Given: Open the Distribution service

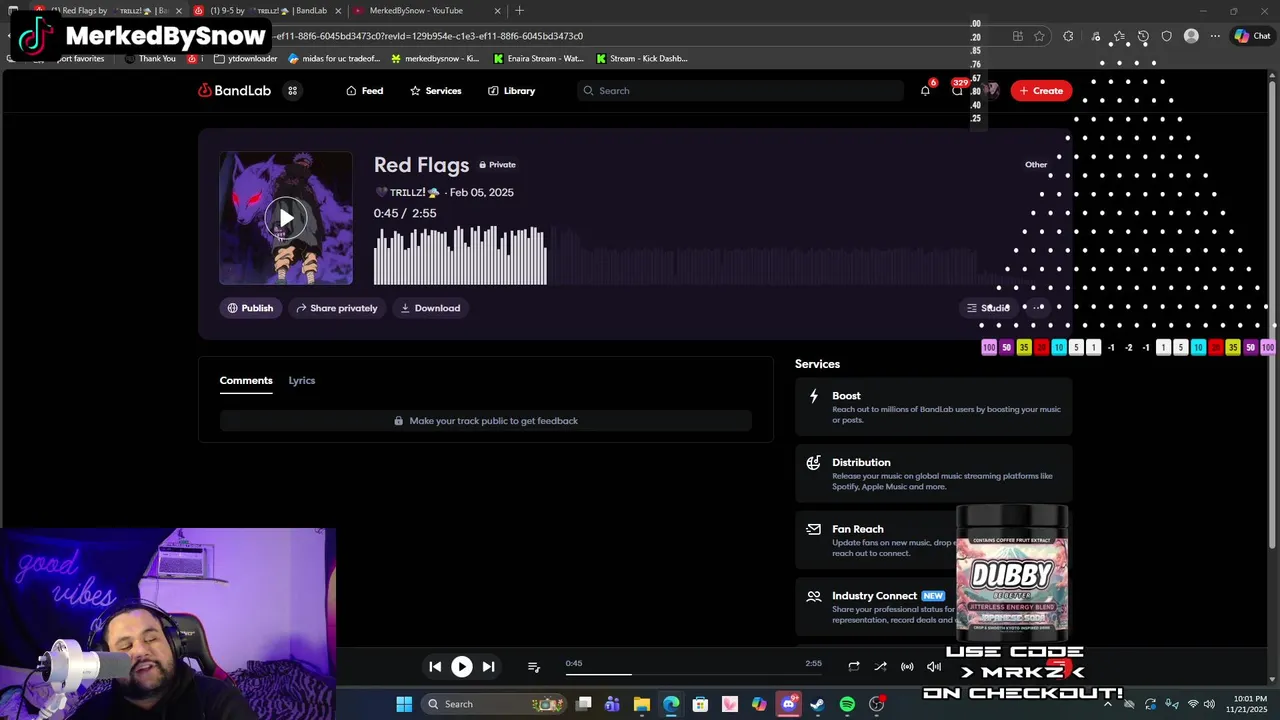Looking at the screenshot, I should (933, 473).
